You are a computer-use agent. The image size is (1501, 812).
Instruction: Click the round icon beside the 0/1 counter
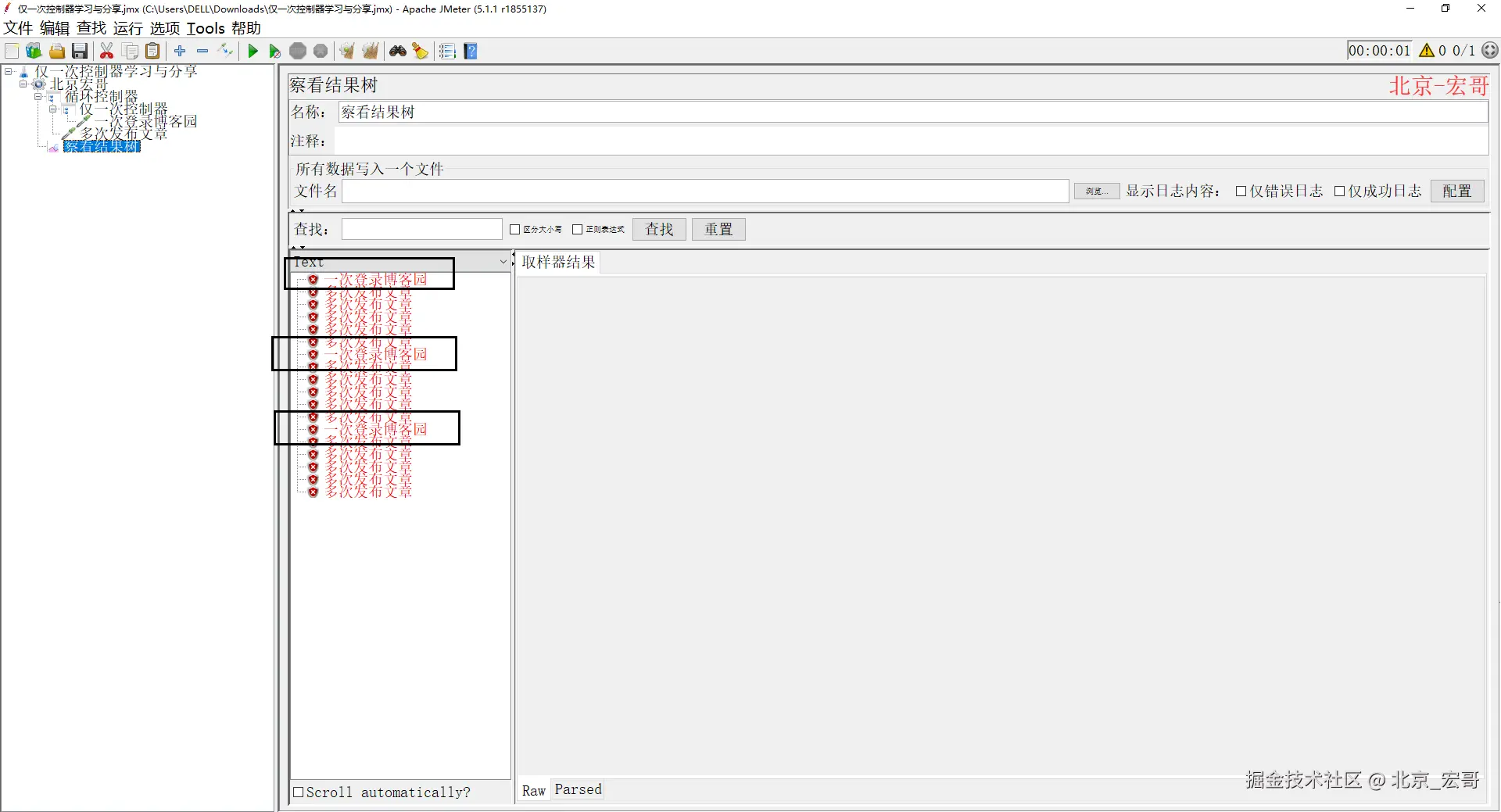[x=1491, y=50]
